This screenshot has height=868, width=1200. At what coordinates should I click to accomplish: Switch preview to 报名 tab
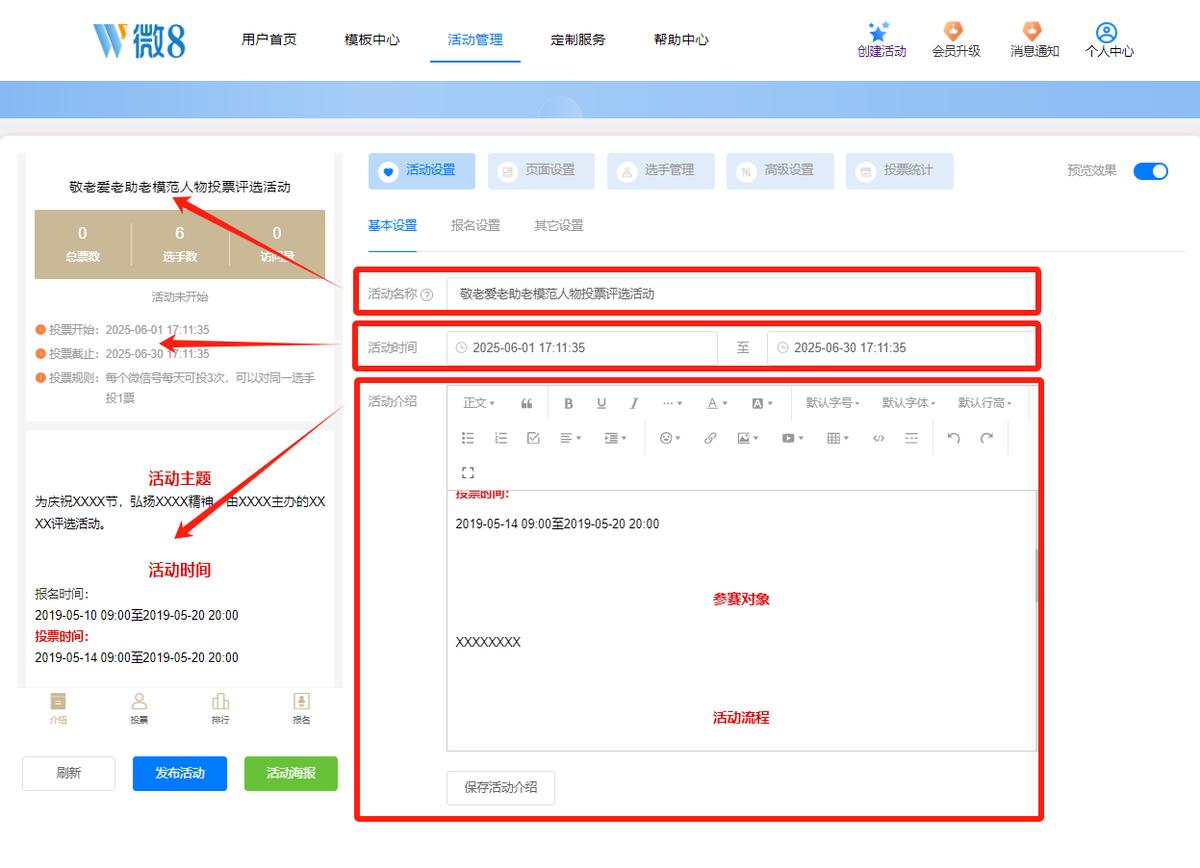pyautogui.click(x=301, y=708)
